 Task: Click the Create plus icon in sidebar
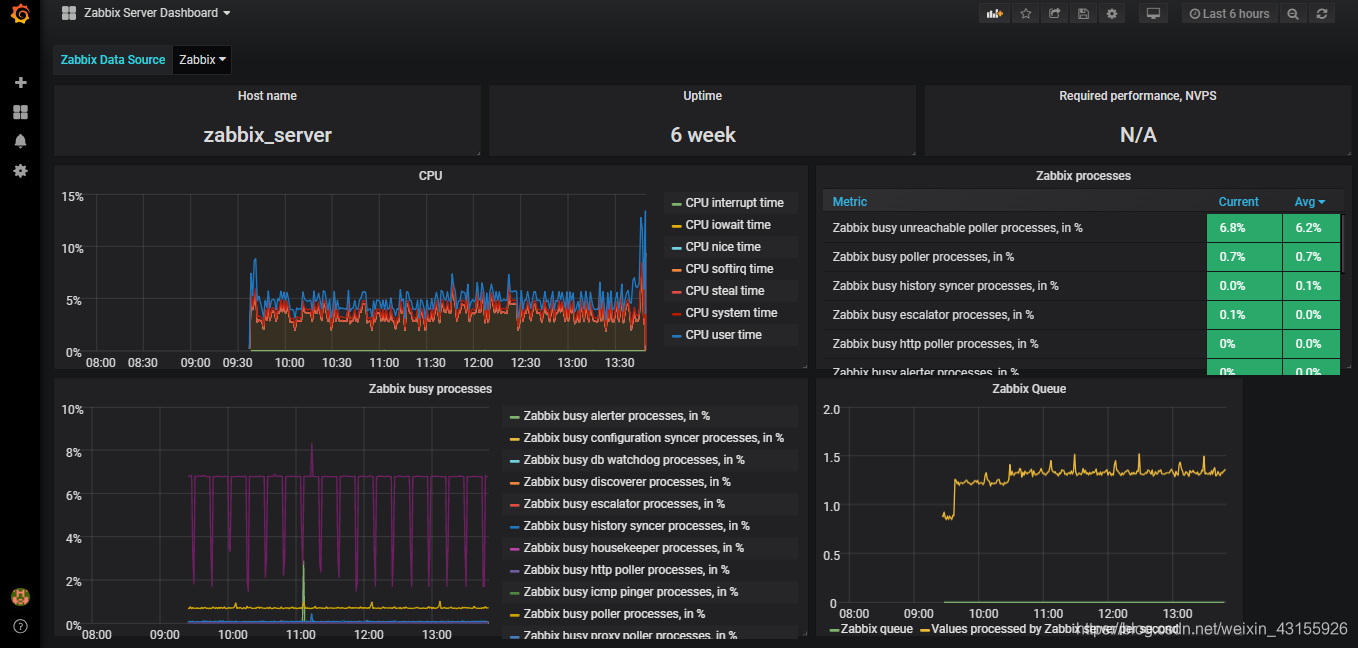click(20, 82)
